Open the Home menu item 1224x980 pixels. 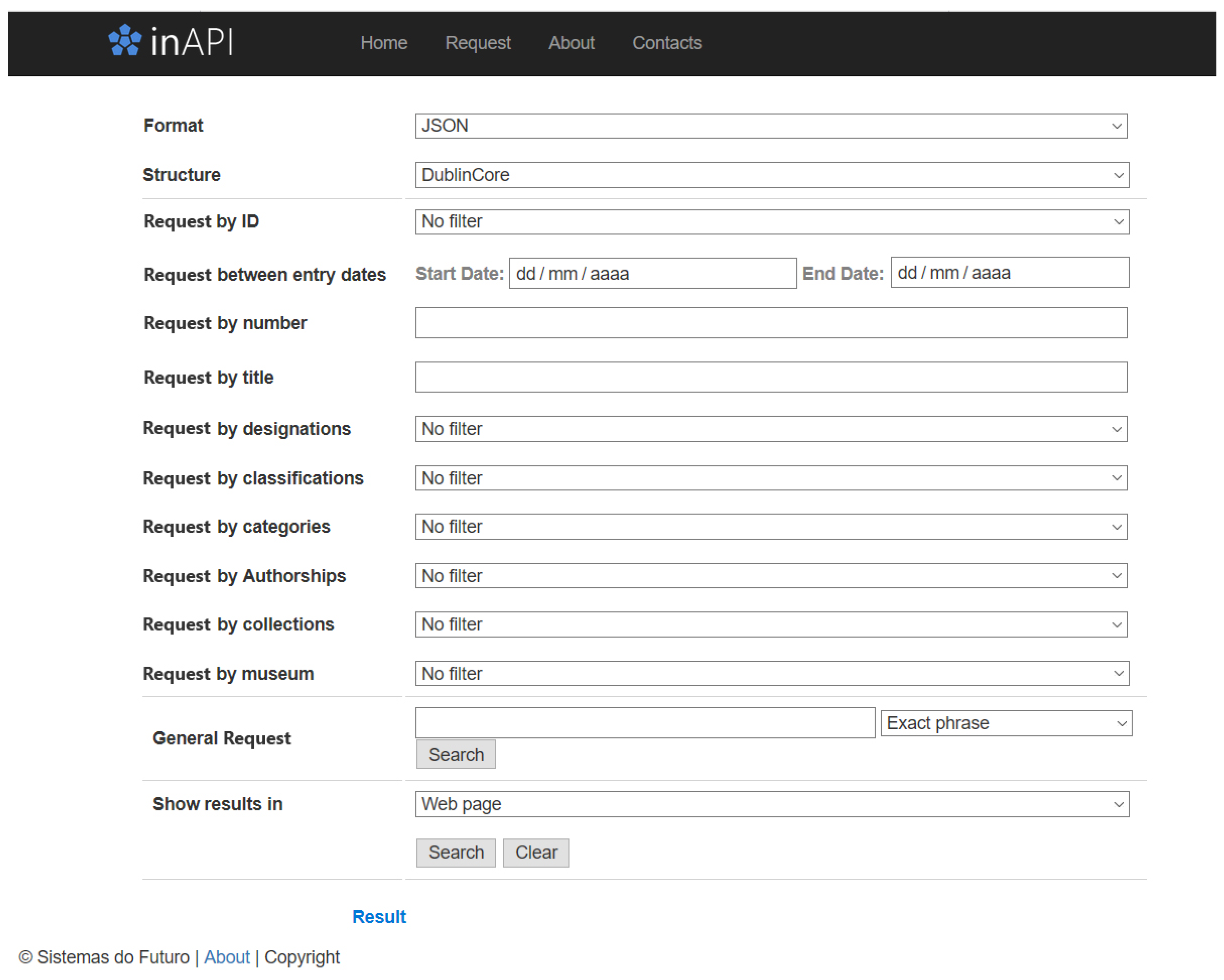384,43
